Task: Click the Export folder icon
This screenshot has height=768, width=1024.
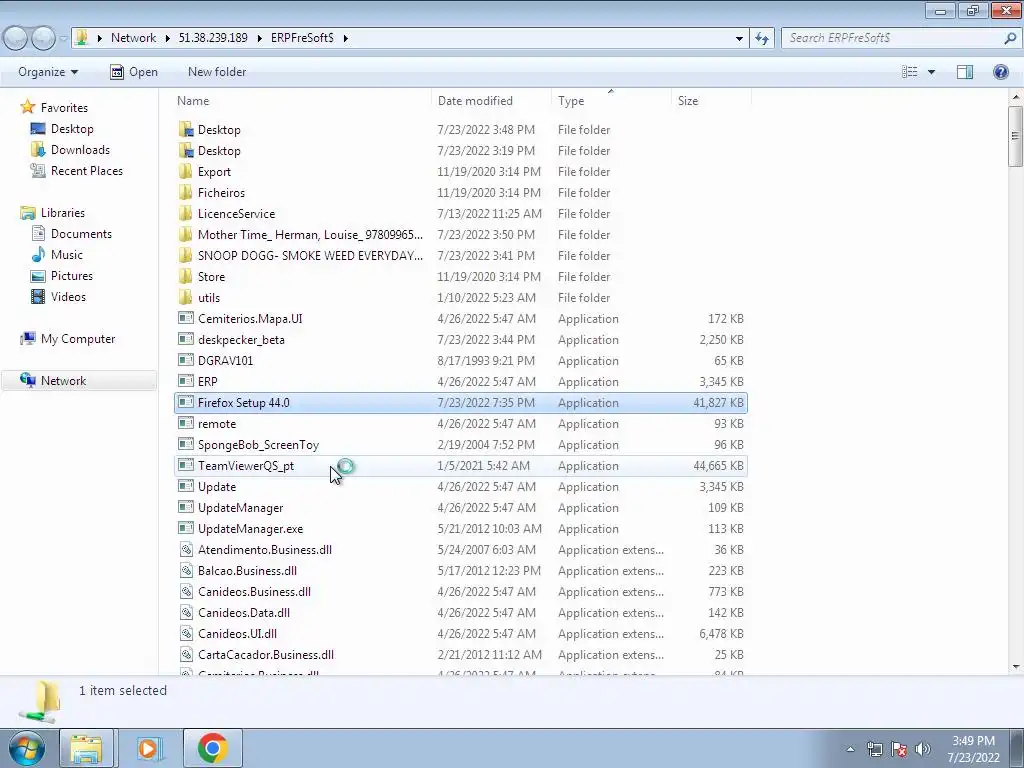Action: pos(186,172)
